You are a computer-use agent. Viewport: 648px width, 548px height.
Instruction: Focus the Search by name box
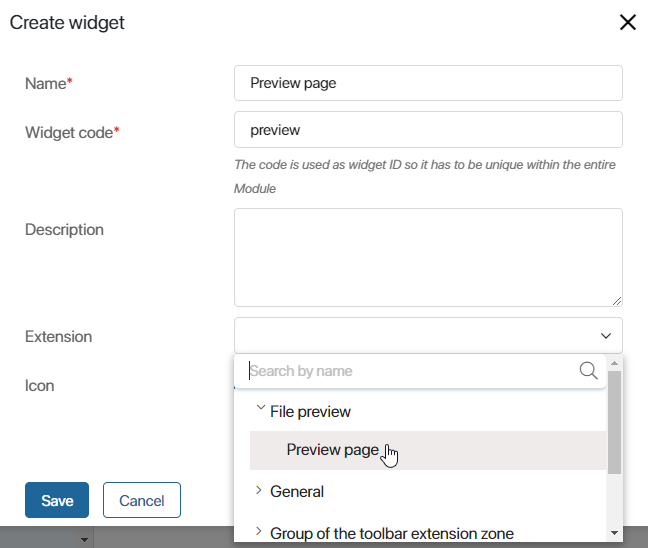tap(413, 371)
